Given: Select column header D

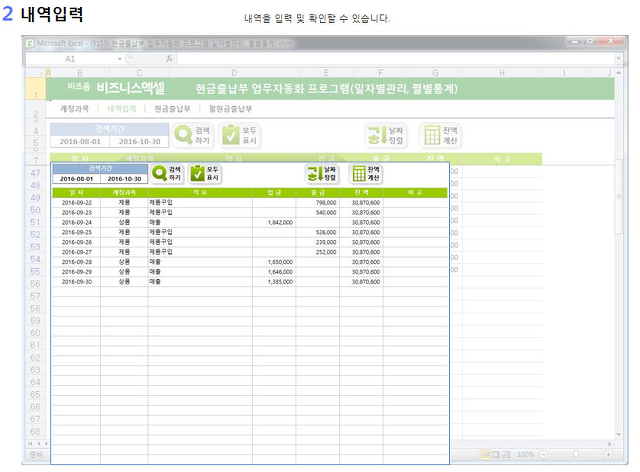Looking at the screenshot, I should 234,73.
